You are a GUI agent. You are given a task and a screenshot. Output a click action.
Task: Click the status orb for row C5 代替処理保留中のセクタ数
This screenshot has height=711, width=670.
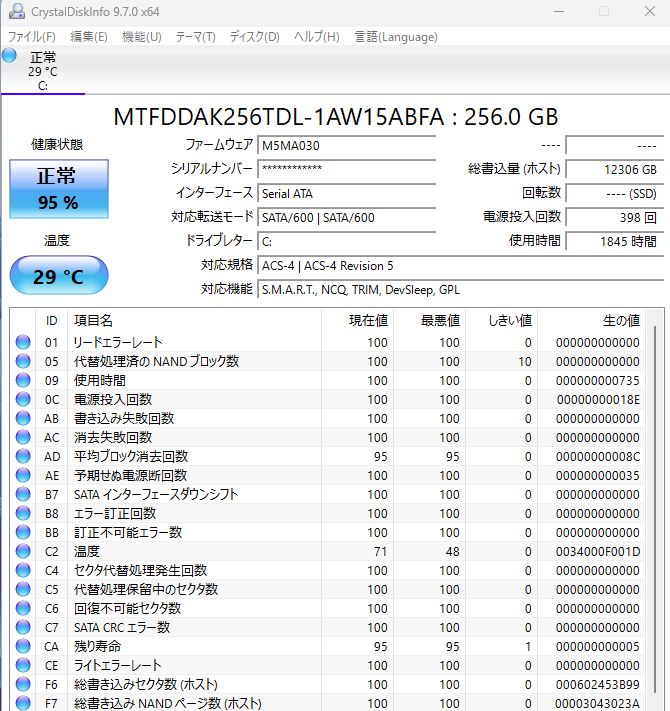(x=23, y=589)
